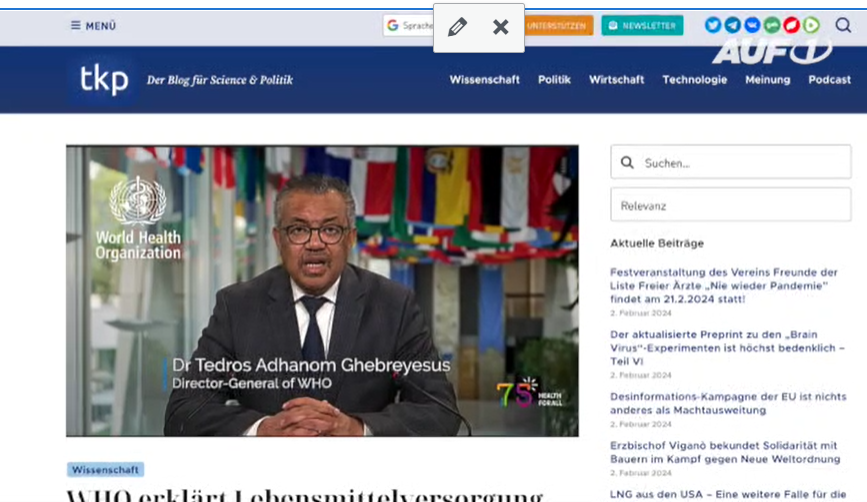Open the hamburger MENÜ icon
The width and height of the screenshot is (867, 502).
click(76, 25)
